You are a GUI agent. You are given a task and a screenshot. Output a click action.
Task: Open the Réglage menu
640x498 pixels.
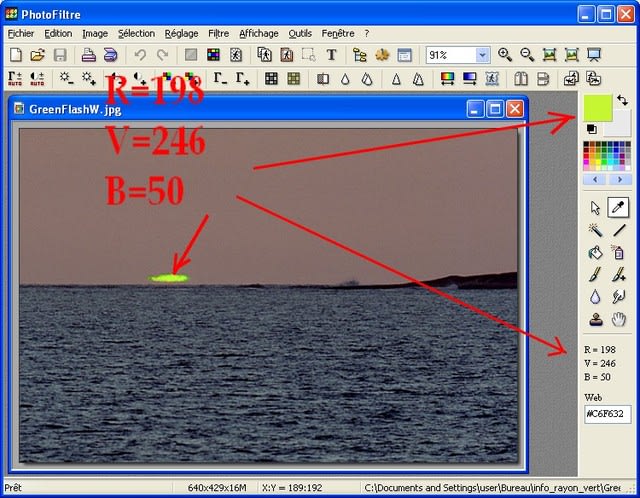click(181, 33)
